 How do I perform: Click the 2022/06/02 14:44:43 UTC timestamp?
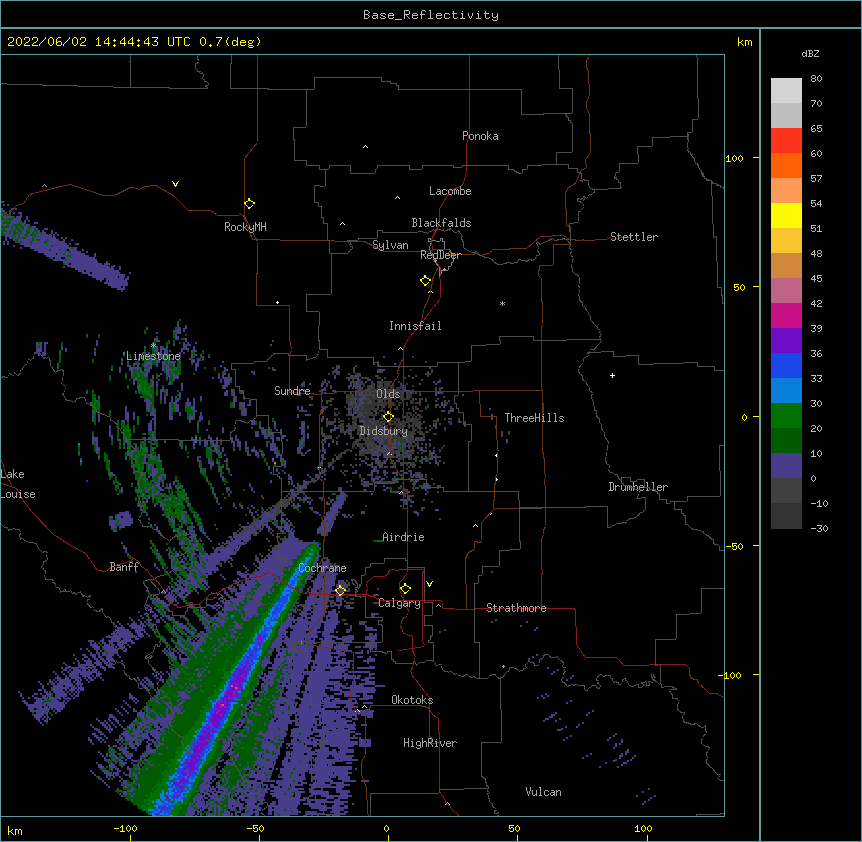click(x=99, y=42)
